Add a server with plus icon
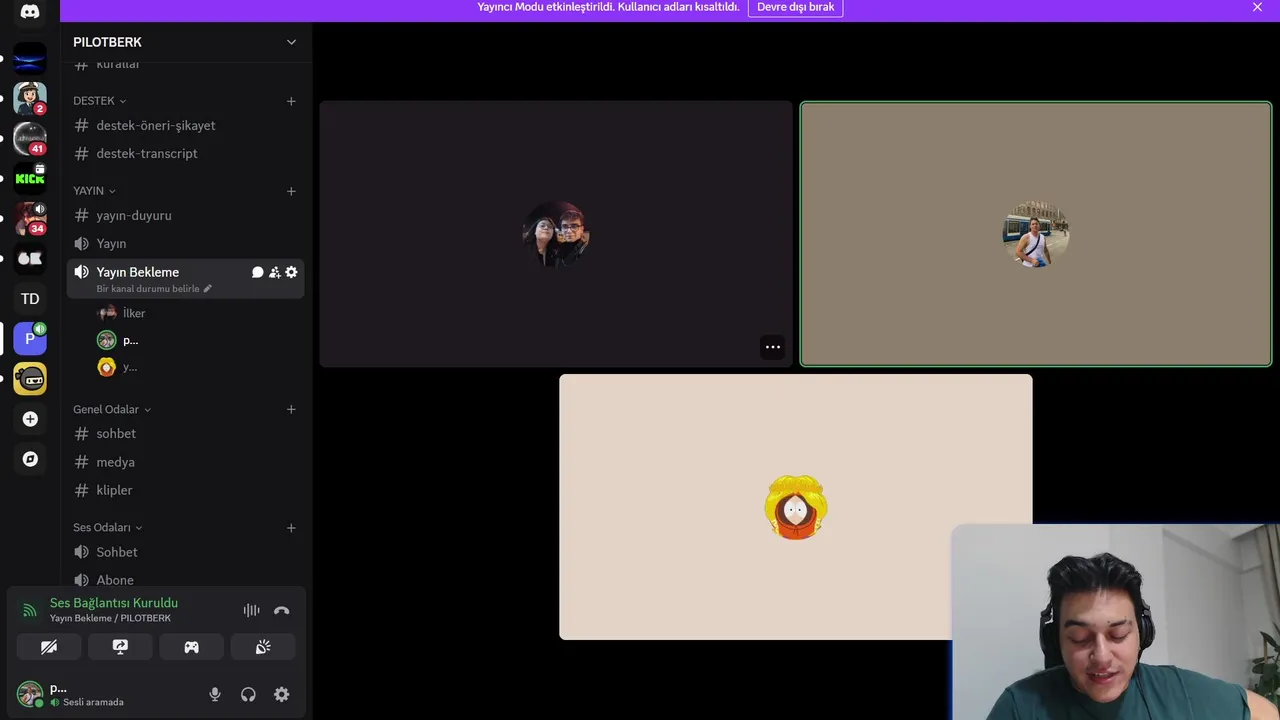This screenshot has width=1280, height=720. tap(30, 419)
